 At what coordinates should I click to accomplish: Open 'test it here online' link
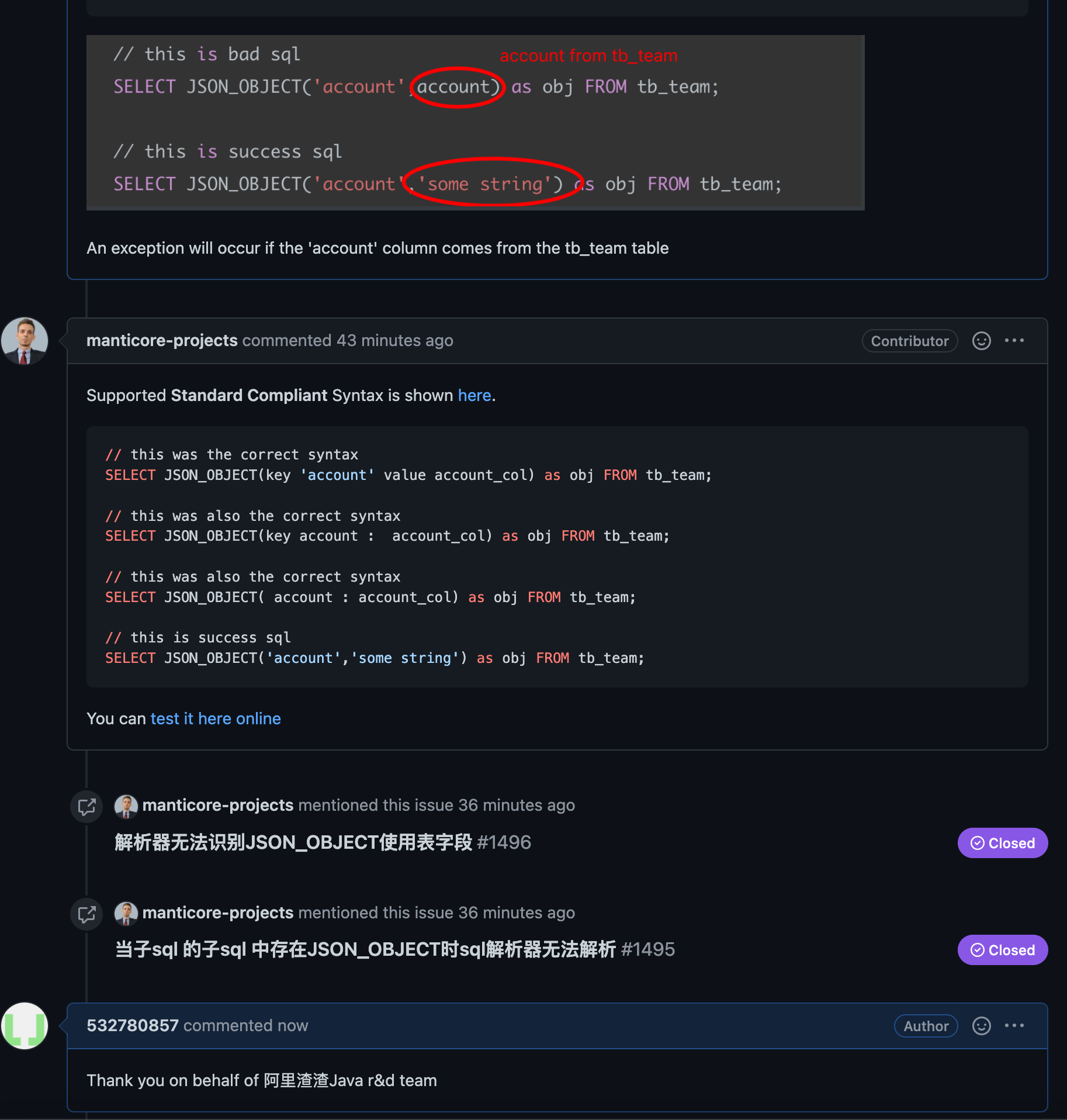[216, 719]
